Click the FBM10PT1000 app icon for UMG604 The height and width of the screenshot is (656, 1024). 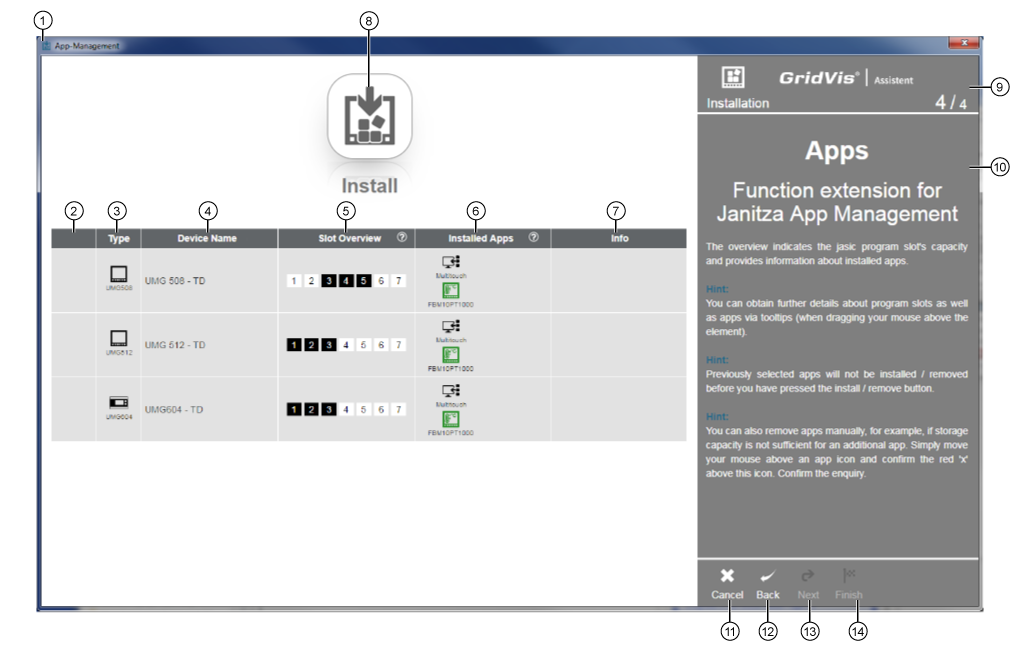point(452,421)
